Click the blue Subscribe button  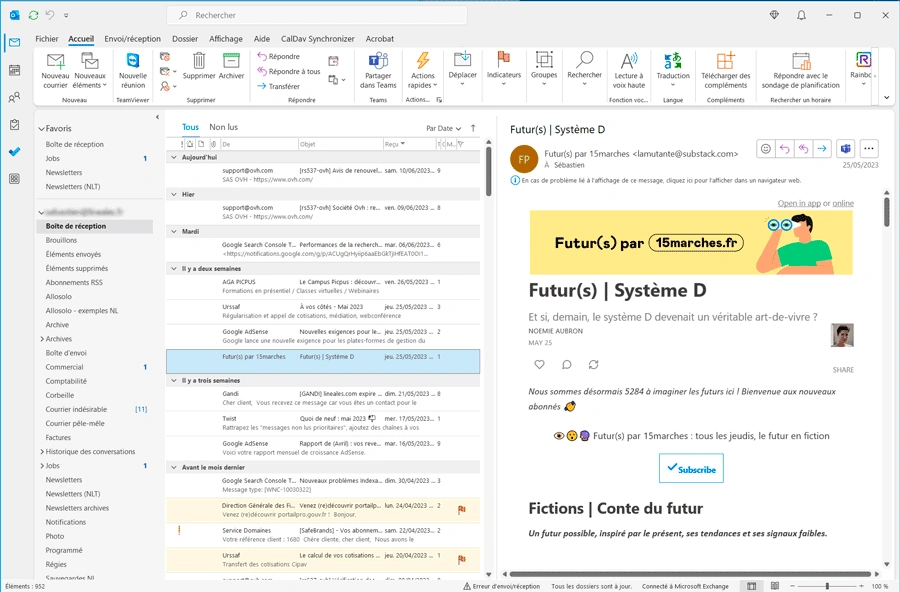pyautogui.click(x=690, y=469)
